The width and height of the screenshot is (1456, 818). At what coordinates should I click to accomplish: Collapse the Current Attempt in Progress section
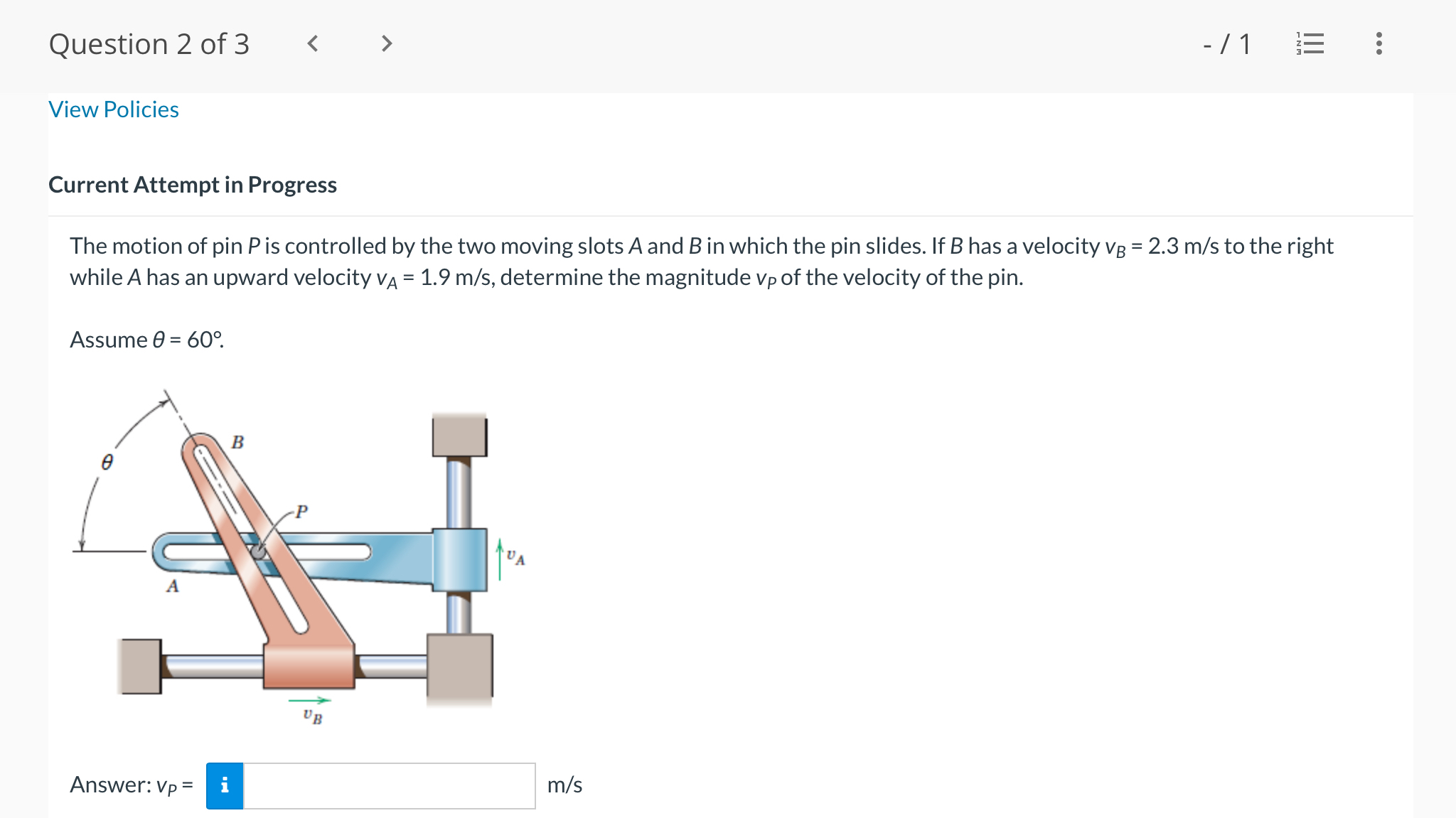click(x=193, y=185)
